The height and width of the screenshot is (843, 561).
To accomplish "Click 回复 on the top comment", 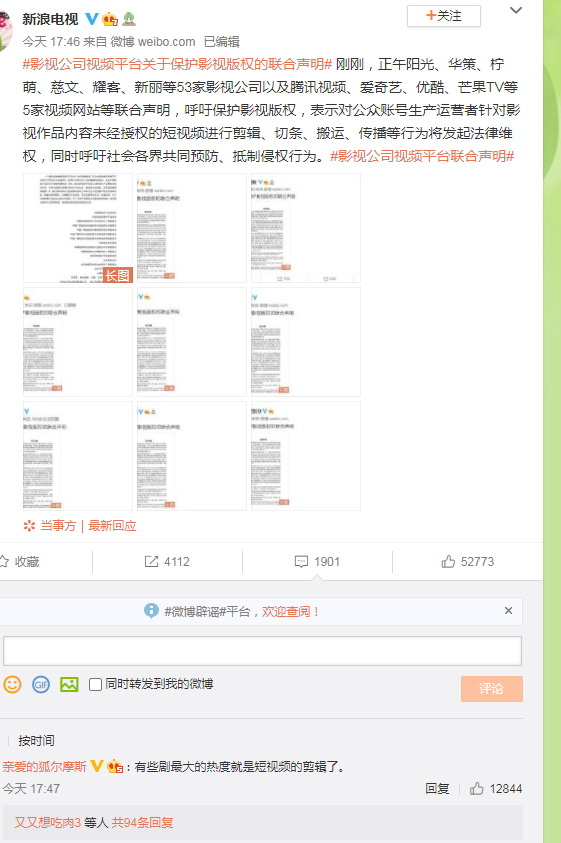I will (x=437, y=789).
